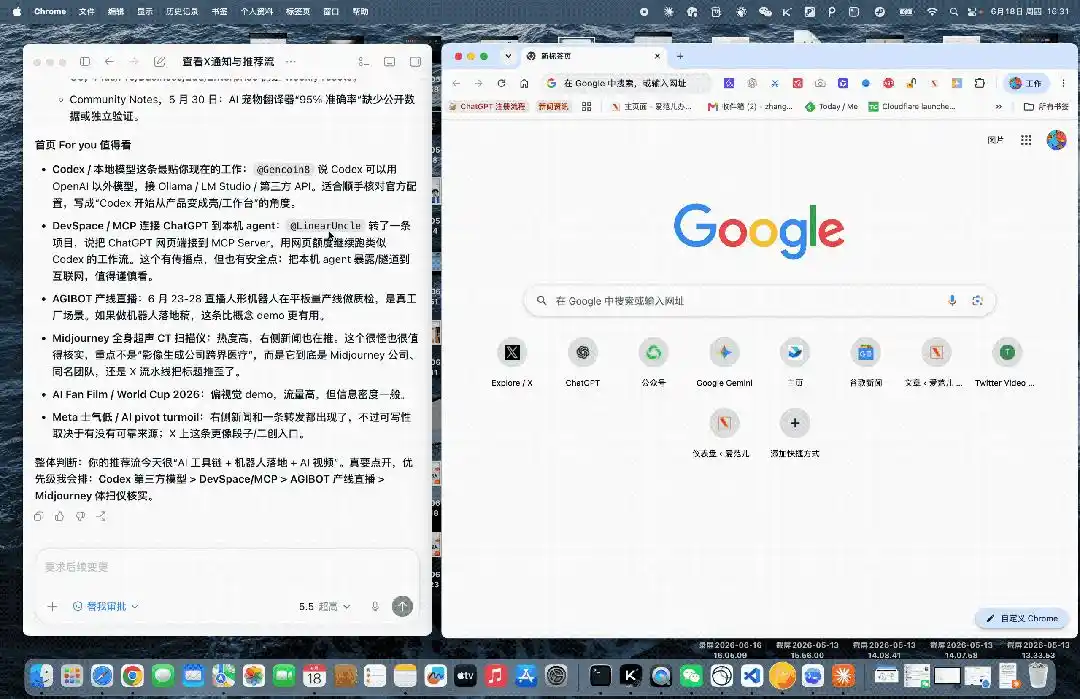This screenshot has width=1080, height=699.
Task: Open the @LinearUncle mention
Action: pos(325,226)
